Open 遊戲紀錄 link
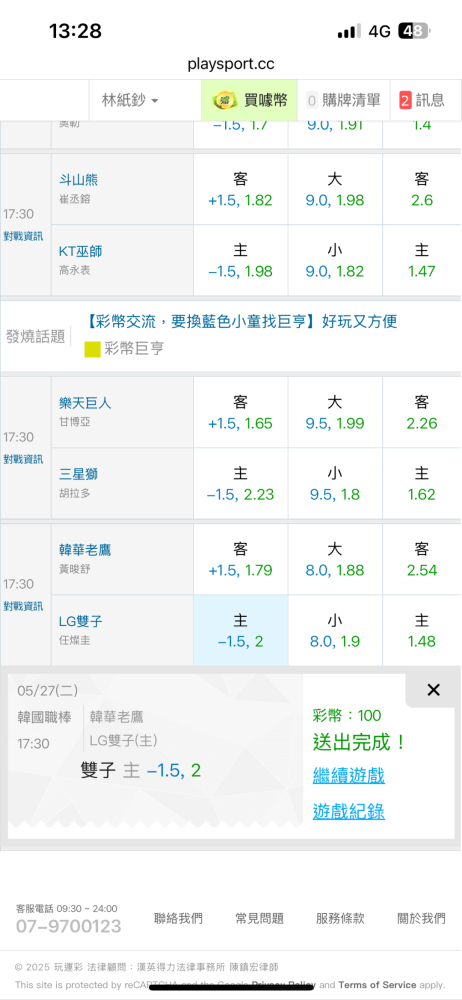The width and height of the screenshot is (462, 1000). point(348,811)
